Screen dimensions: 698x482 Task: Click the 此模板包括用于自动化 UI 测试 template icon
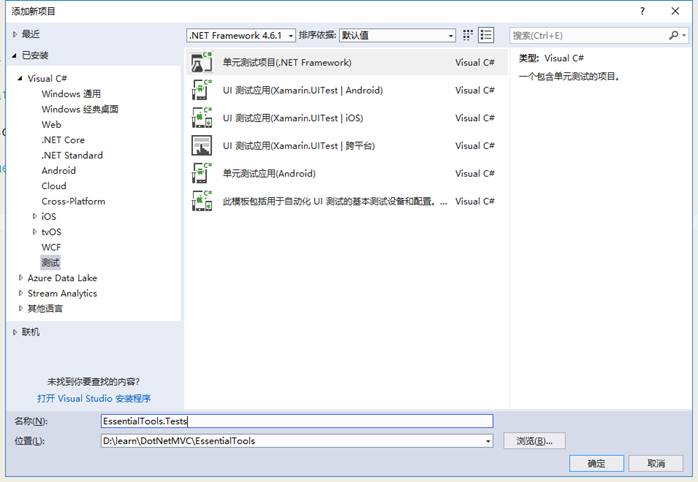pyautogui.click(x=202, y=201)
